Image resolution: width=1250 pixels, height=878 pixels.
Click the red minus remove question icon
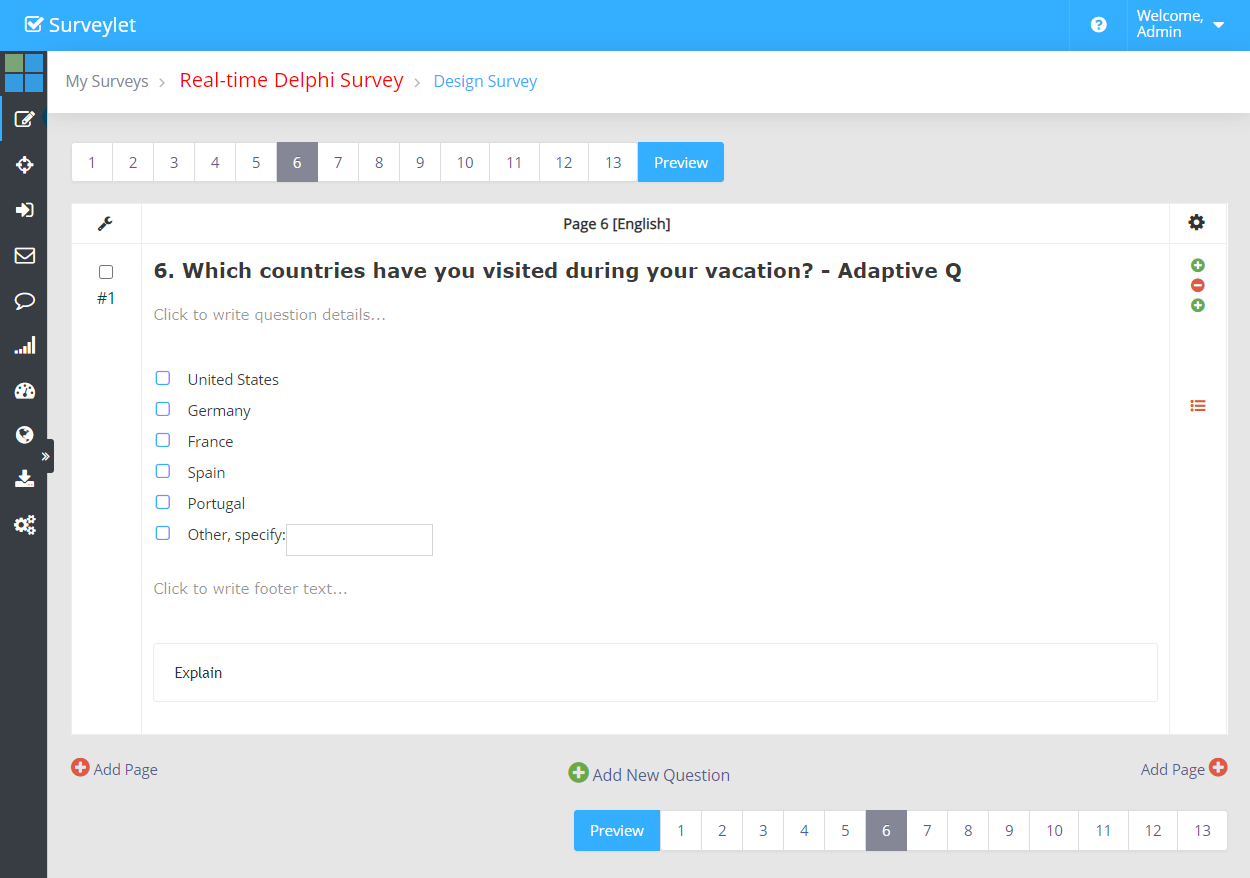click(1197, 285)
